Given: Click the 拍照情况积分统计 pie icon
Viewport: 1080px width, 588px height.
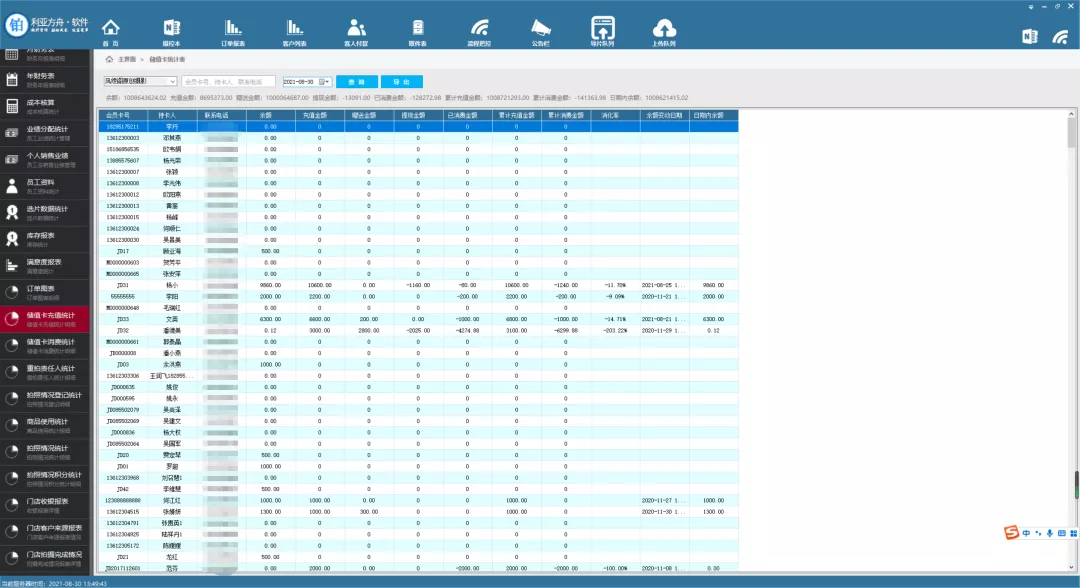Looking at the screenshot, I should click(12, 479).
